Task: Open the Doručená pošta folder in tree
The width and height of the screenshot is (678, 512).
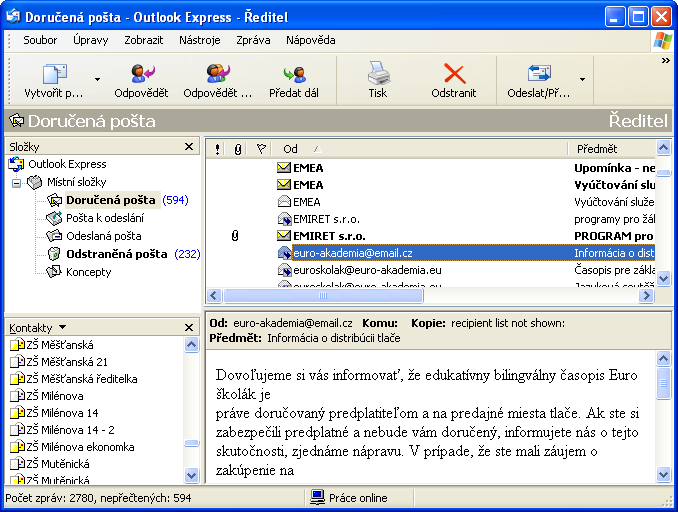Action: click(110, 200)
